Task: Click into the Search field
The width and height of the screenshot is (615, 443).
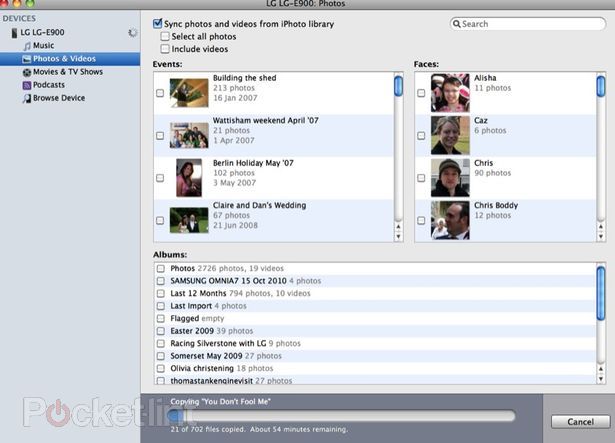Action: point(528,24)
